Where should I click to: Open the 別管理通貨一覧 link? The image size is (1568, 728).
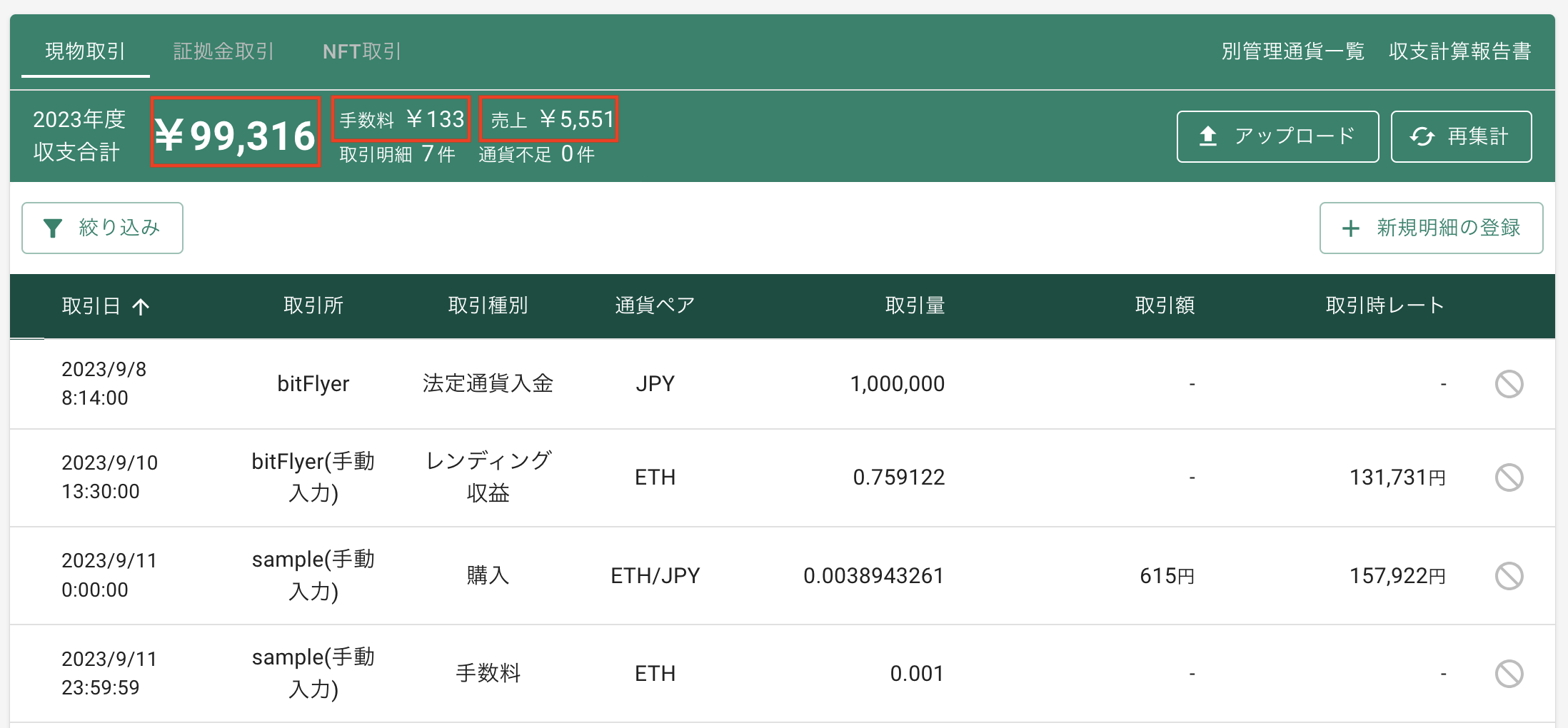coord(1293,51)
